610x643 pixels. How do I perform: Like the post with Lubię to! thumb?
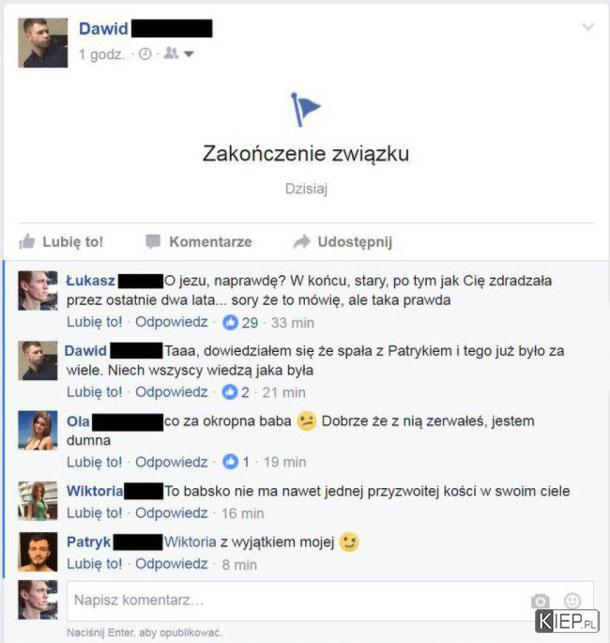point(61,242)
